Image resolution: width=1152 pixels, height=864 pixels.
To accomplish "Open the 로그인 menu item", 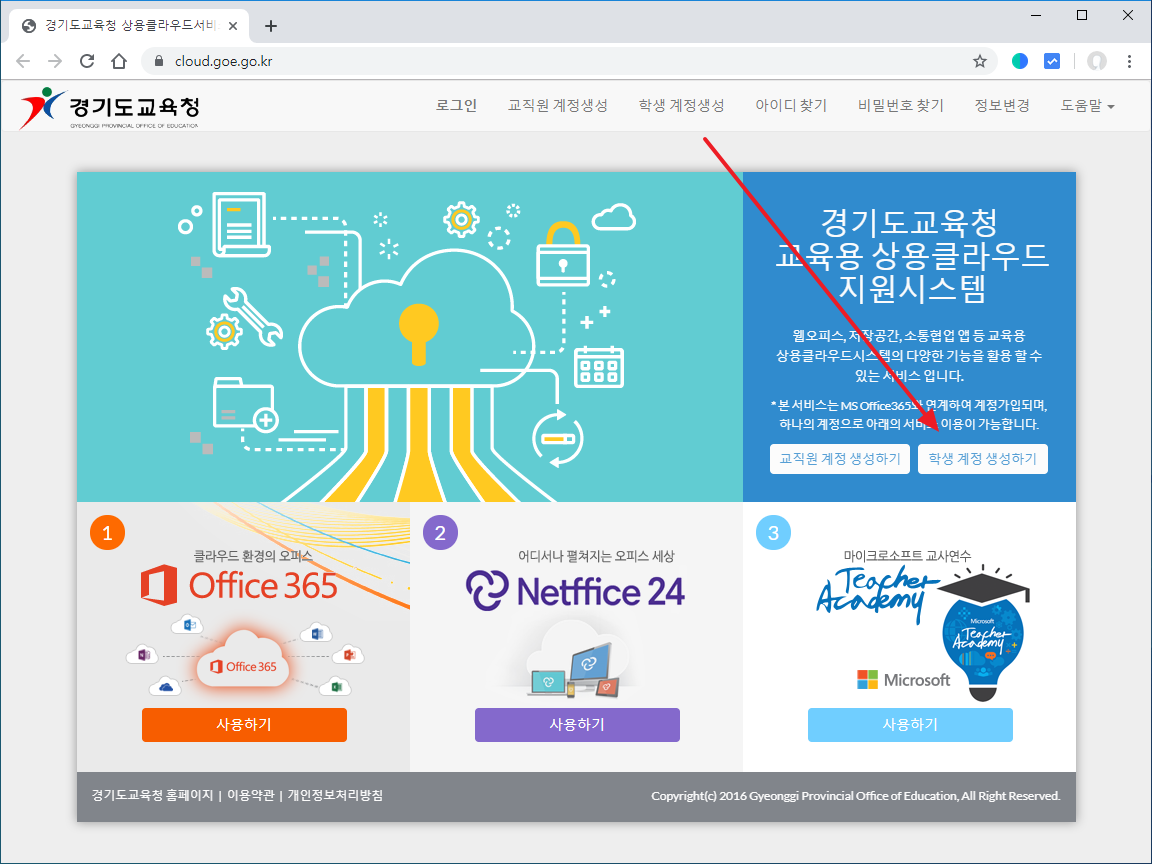I will (x=456, y=106).
